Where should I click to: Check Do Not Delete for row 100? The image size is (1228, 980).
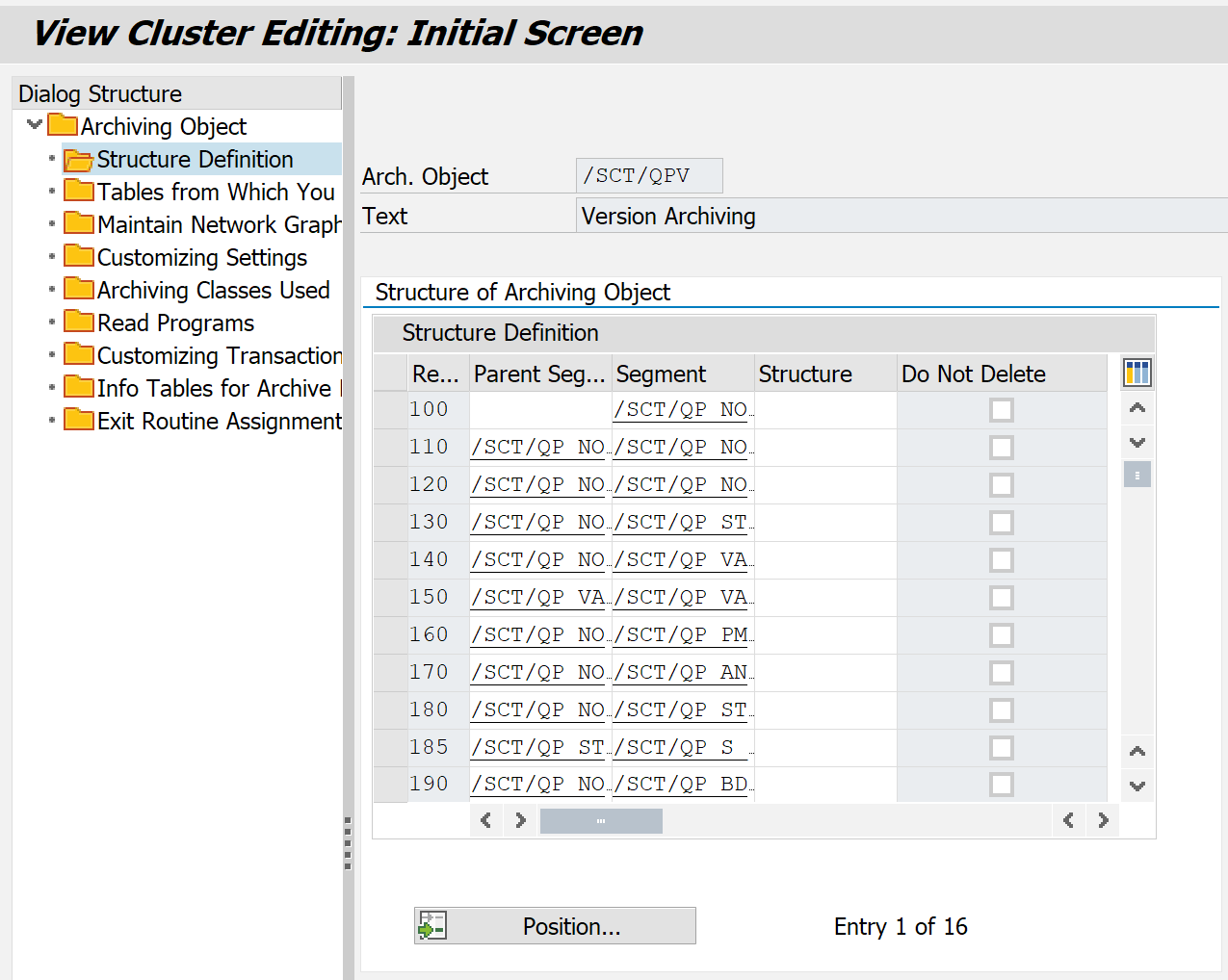pyautogui.click(x=1002, y=410)
